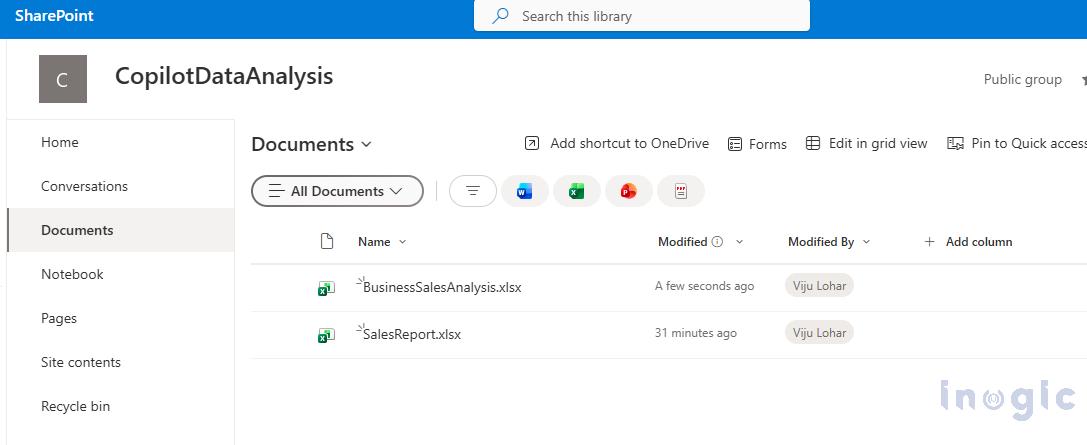
Task: Click the 'A few seconds ago' timestamp
Action: click(x=704, y=286)
